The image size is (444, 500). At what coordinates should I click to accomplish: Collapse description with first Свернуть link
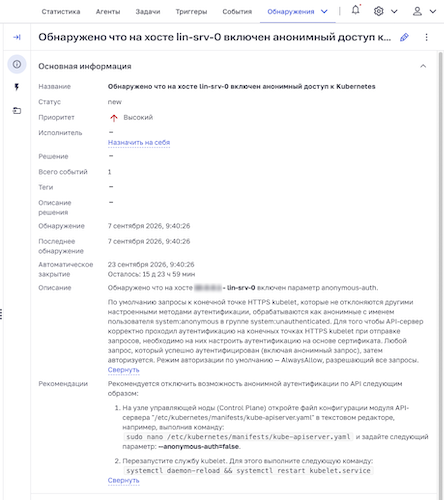[x=123, y=370]
